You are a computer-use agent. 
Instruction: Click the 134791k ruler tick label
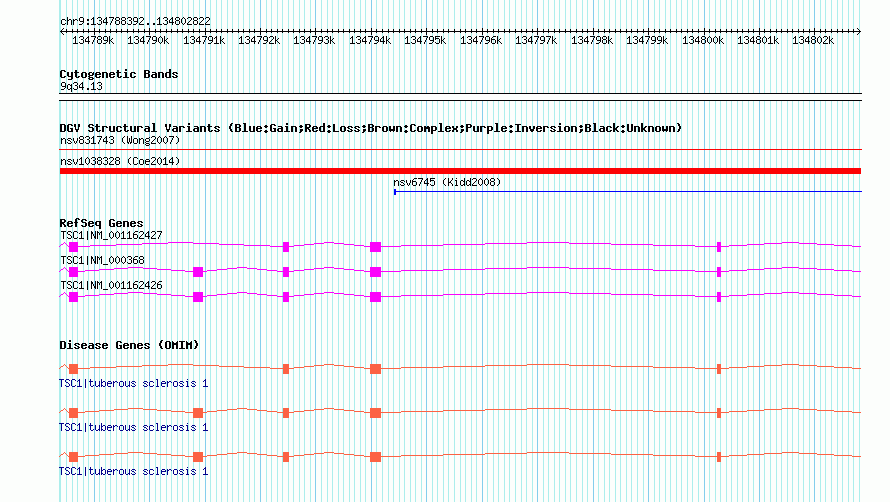(x=204, y=40)
